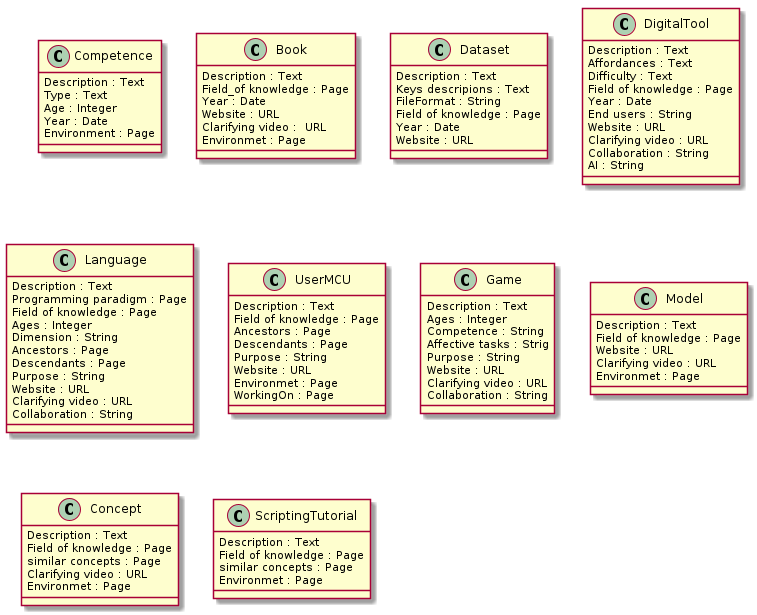The height and width of the screenshot is (615, 757).
Task: Click 'Field_of knowledge : Page' in Book
Action: (x=275, y=89)
